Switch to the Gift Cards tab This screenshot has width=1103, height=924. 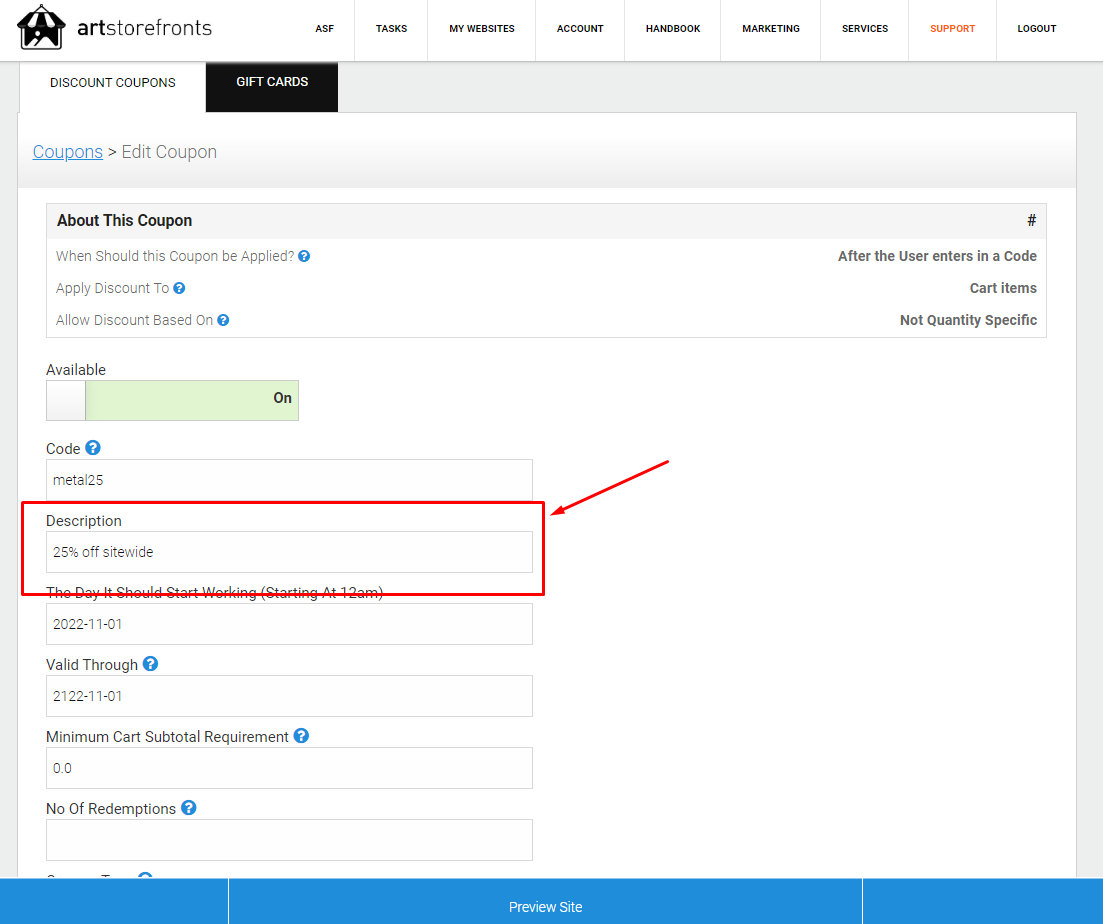tap(271, 81)
